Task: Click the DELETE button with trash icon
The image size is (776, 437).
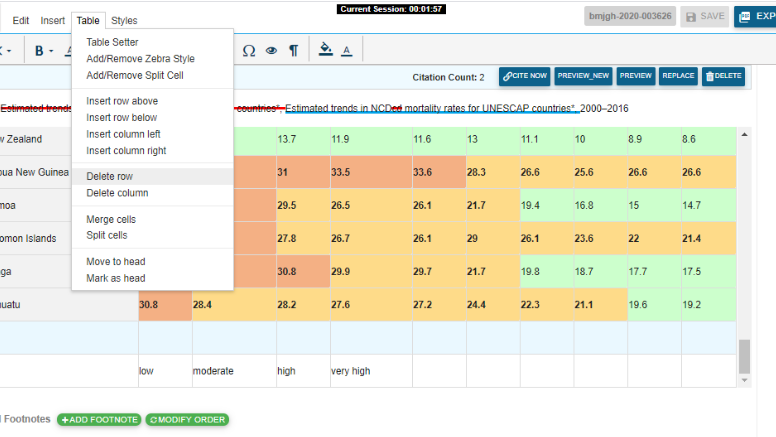Action: (724, 76)
